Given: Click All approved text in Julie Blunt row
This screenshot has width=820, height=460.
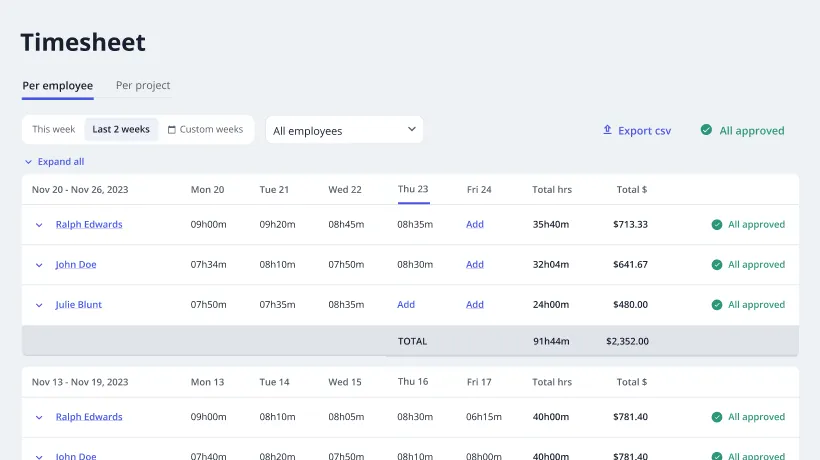Looking at the screenshot, I should click(x=756, y=304).
